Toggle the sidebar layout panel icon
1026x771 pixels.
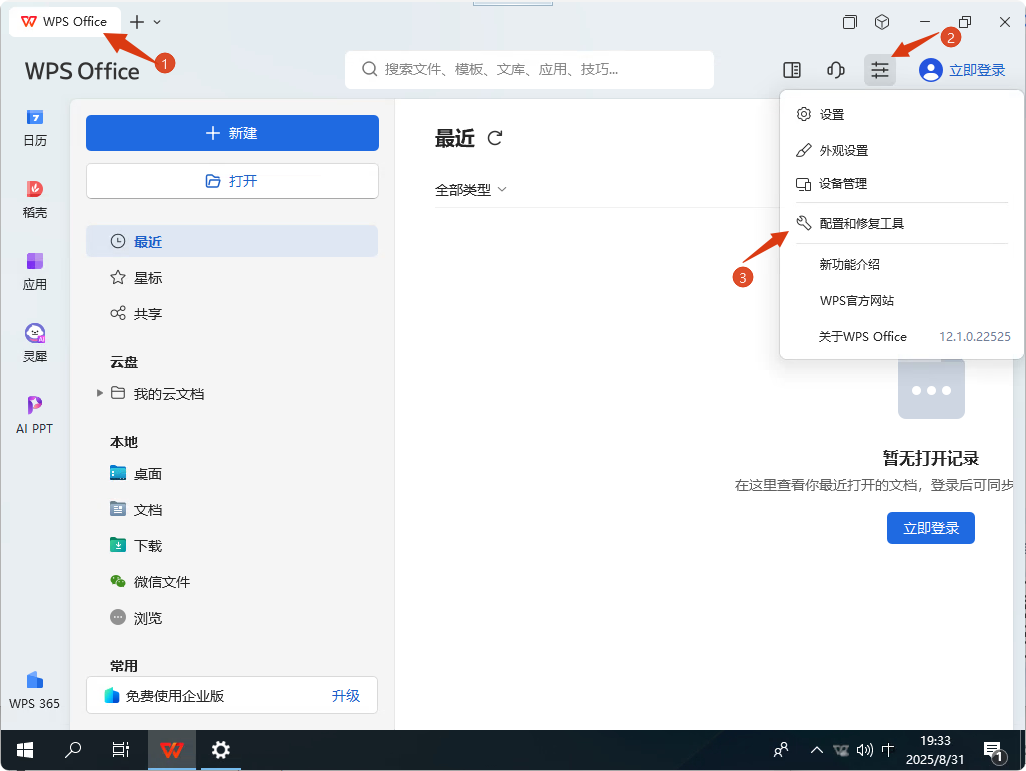pyautogui.click(x=791, y=70)
